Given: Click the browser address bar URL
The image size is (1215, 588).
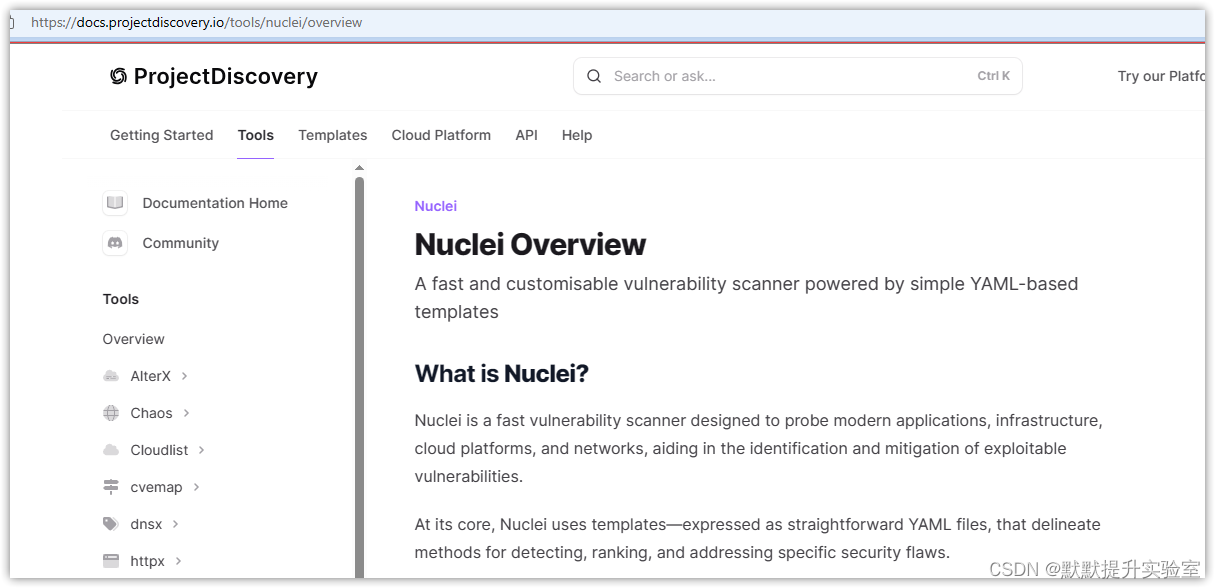Looking at the screenshot, I should click(x=197, y=22).
